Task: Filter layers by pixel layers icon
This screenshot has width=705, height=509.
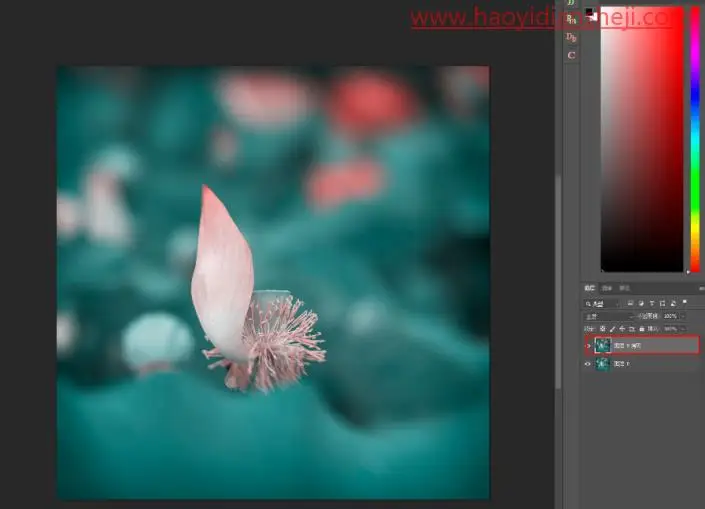Action: 630,303
